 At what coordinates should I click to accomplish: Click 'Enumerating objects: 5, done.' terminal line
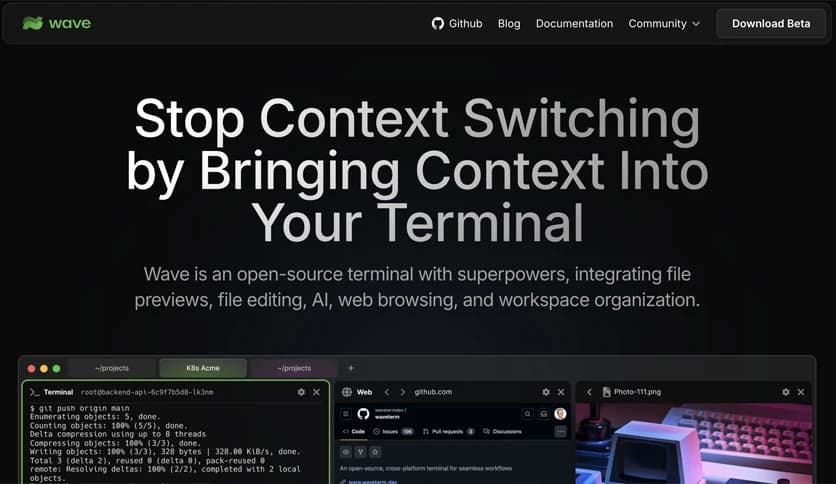pyautogui.click(x=94, y=417)
